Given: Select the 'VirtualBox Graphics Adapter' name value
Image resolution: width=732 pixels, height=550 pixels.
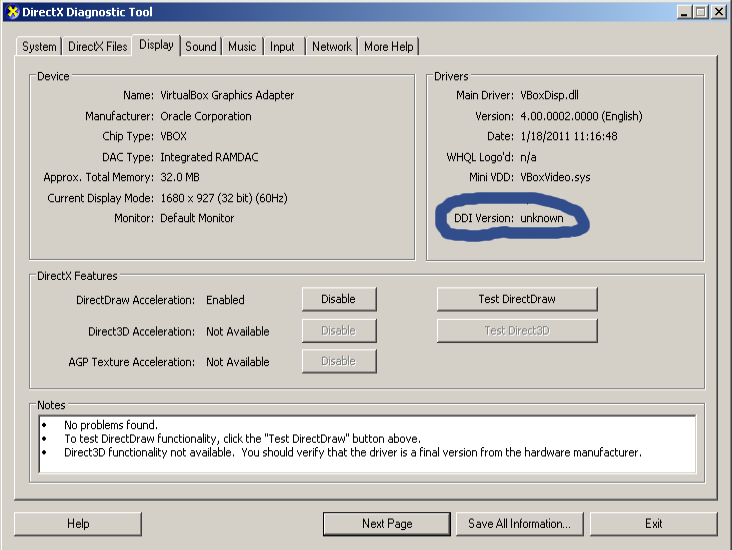Looking at the screenshot, I should point(227,95).
